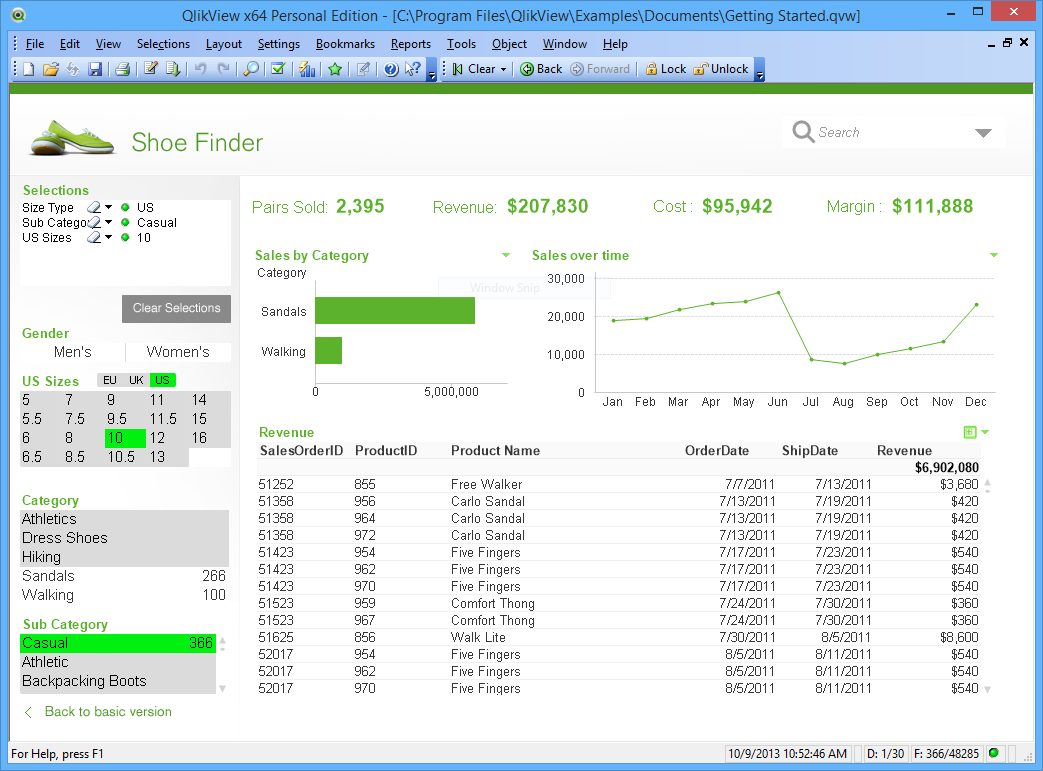Open the Quick Chart wizard icon
Image resolution: width=1043 pixels, height=771 pixels.
tap(307, 69)
